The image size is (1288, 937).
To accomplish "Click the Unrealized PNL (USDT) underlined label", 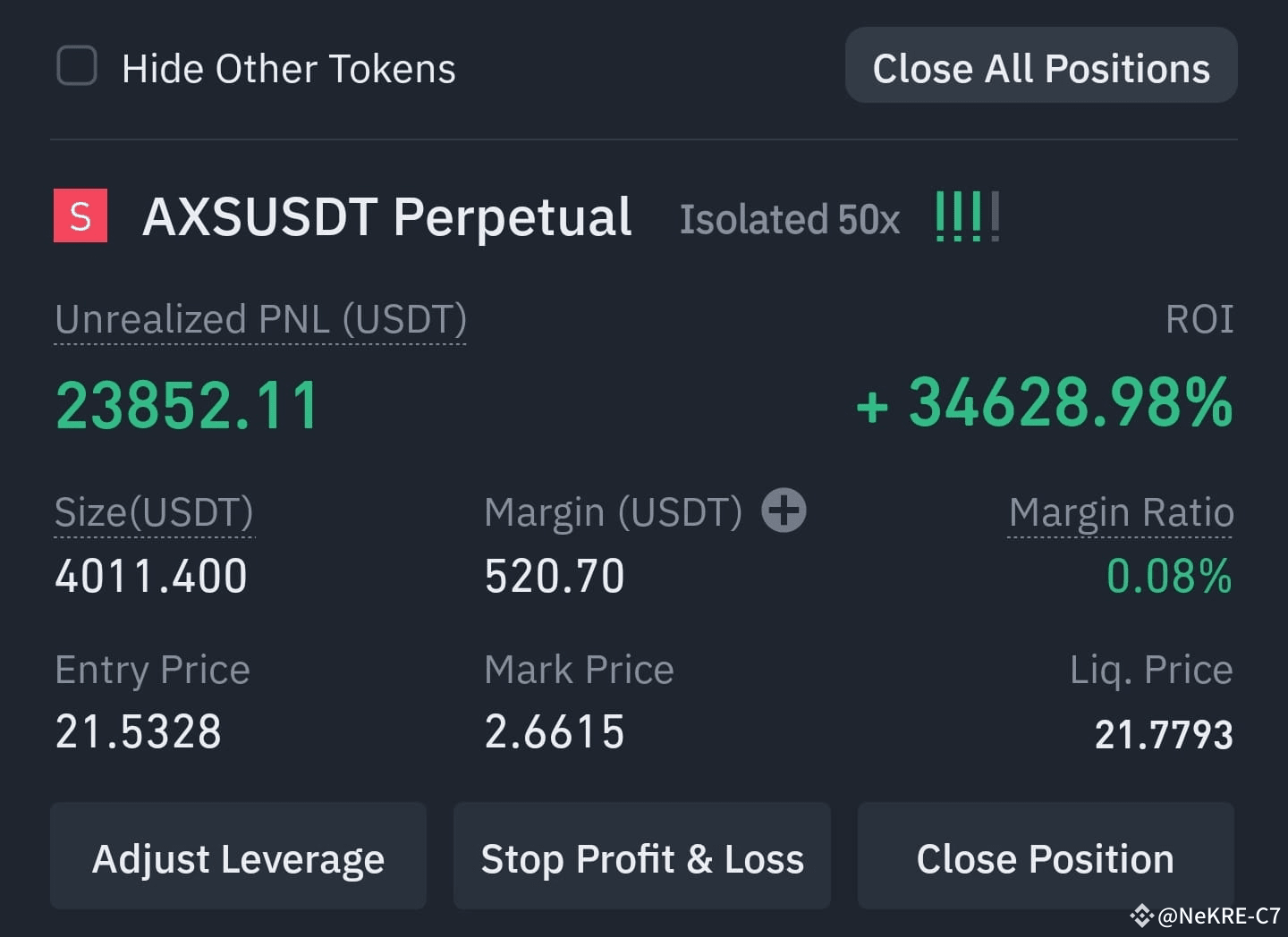I will point(260,319).
